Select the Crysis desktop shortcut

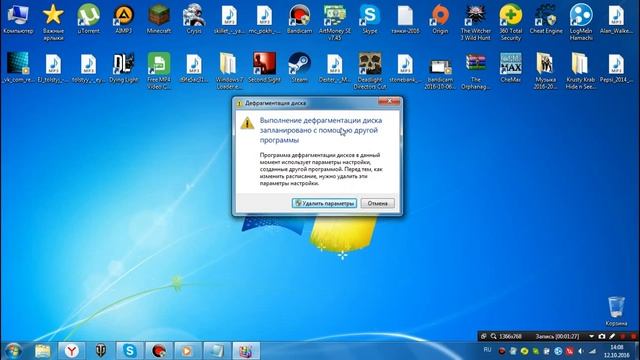point(194,19)
